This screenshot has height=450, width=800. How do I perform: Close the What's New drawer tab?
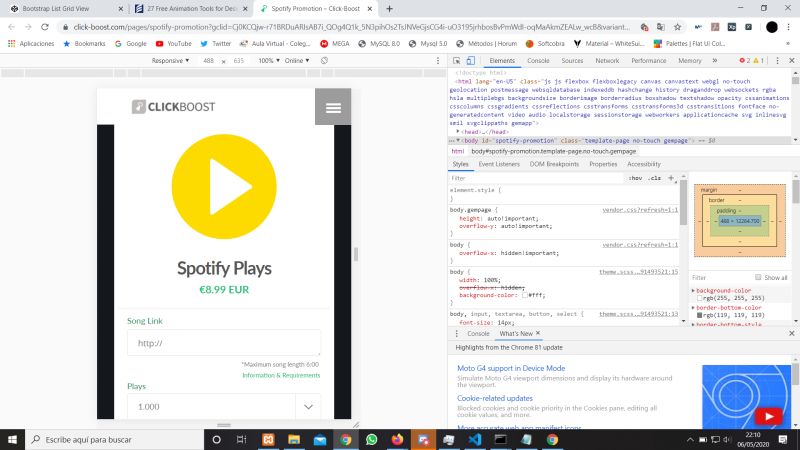coord(538,333)
